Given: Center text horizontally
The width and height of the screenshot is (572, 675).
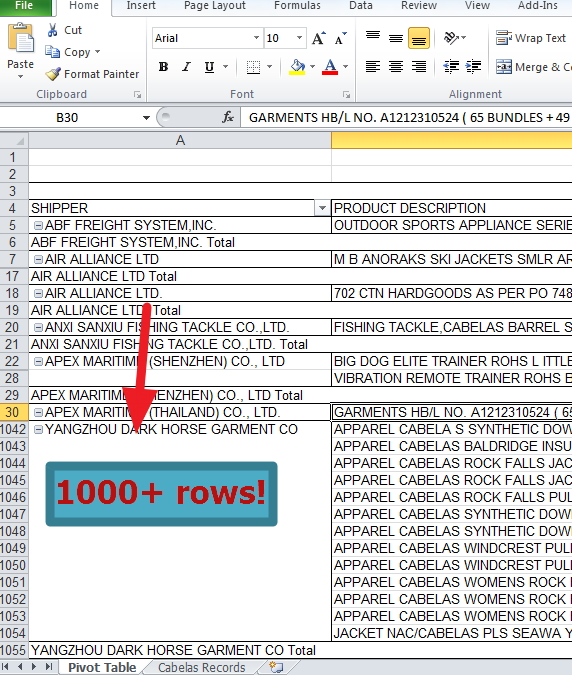Looking at the screenshot, I should [x=396, y=67].
